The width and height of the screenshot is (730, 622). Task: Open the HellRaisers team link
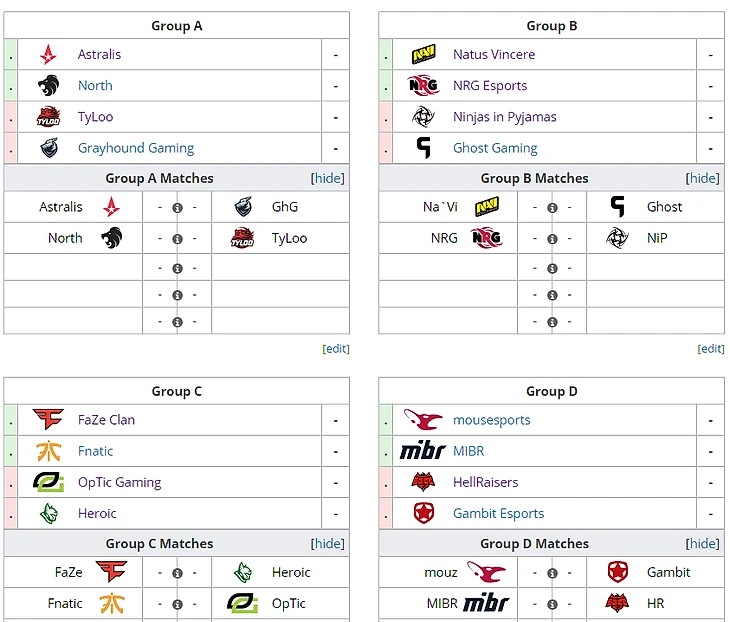(x=485, y=482)
